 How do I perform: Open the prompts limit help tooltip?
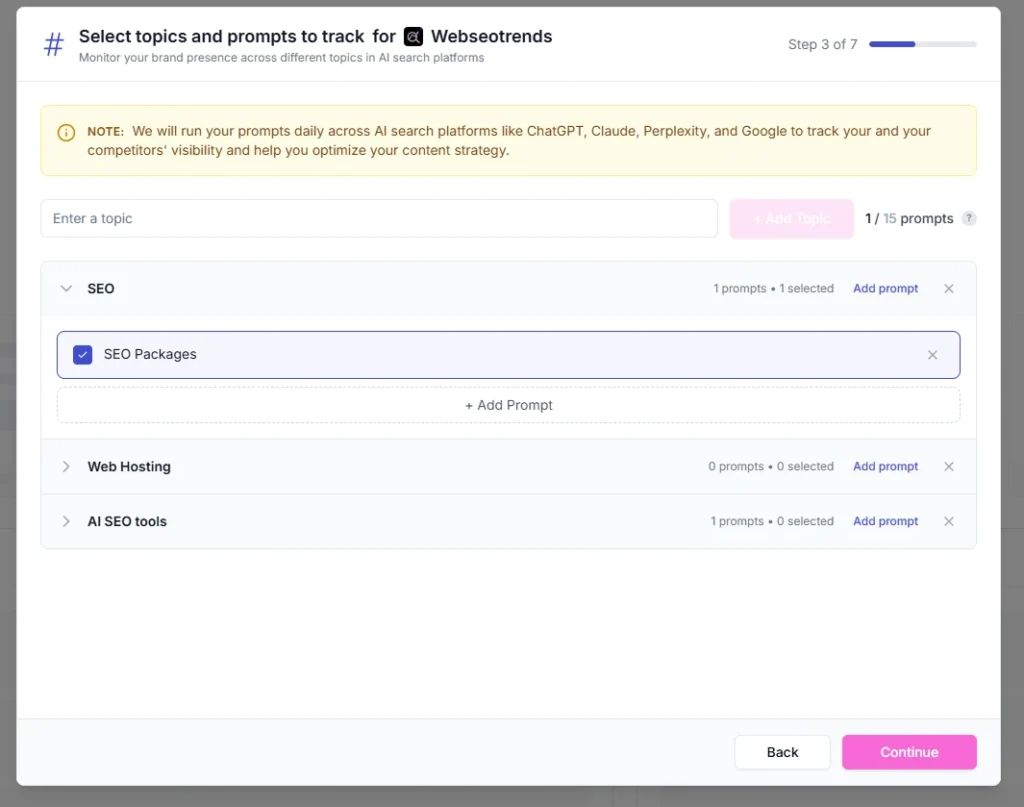(968, 218)
